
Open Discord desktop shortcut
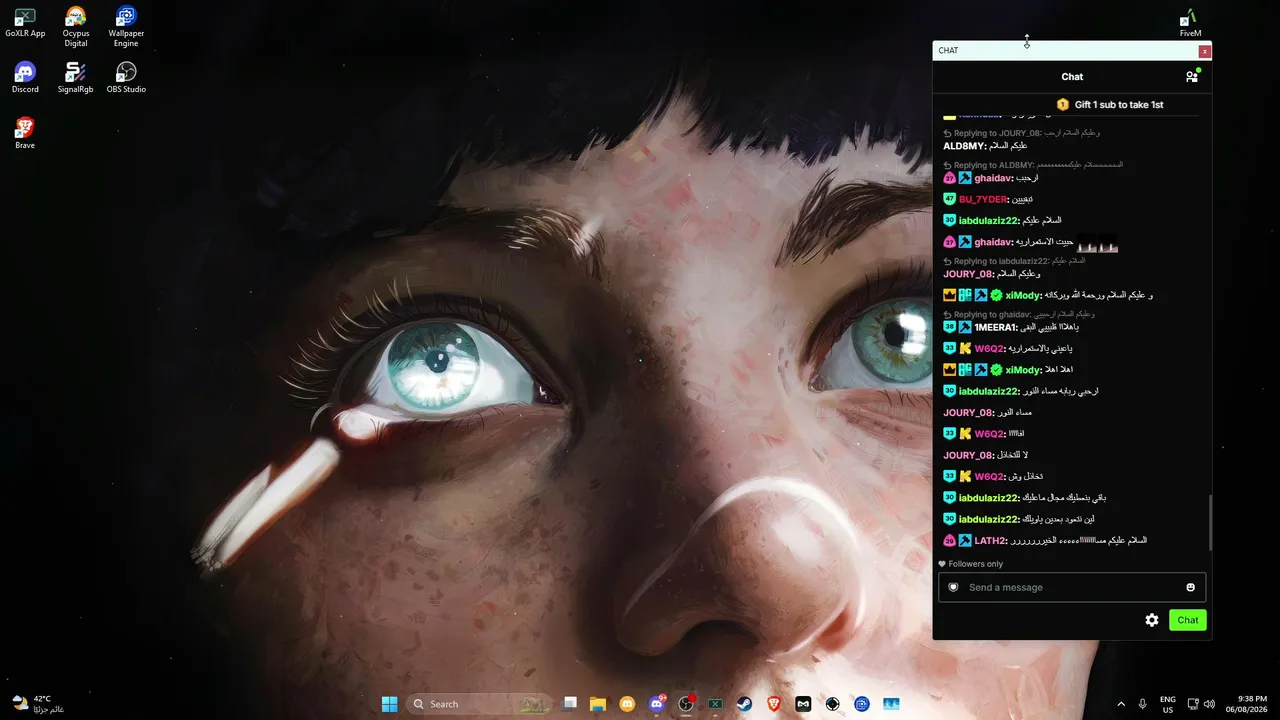click(x=25, y=78)
